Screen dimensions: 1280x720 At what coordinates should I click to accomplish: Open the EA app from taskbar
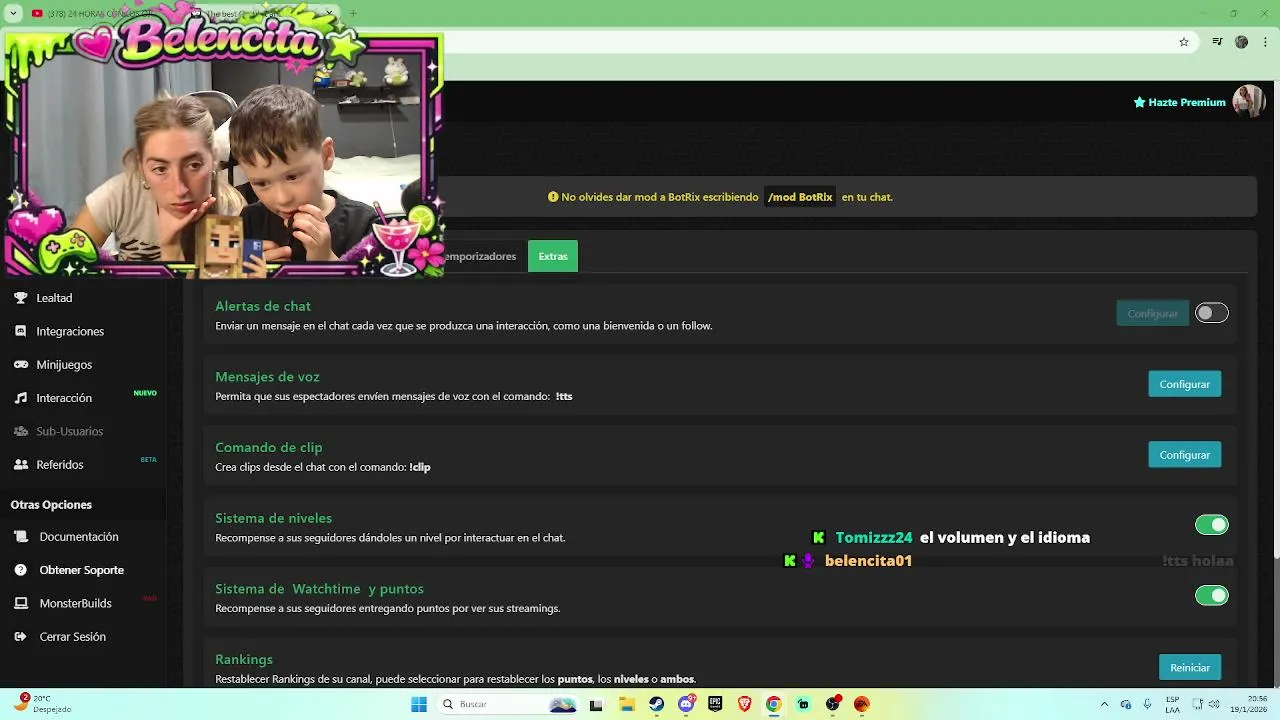(x=862, y=704)
